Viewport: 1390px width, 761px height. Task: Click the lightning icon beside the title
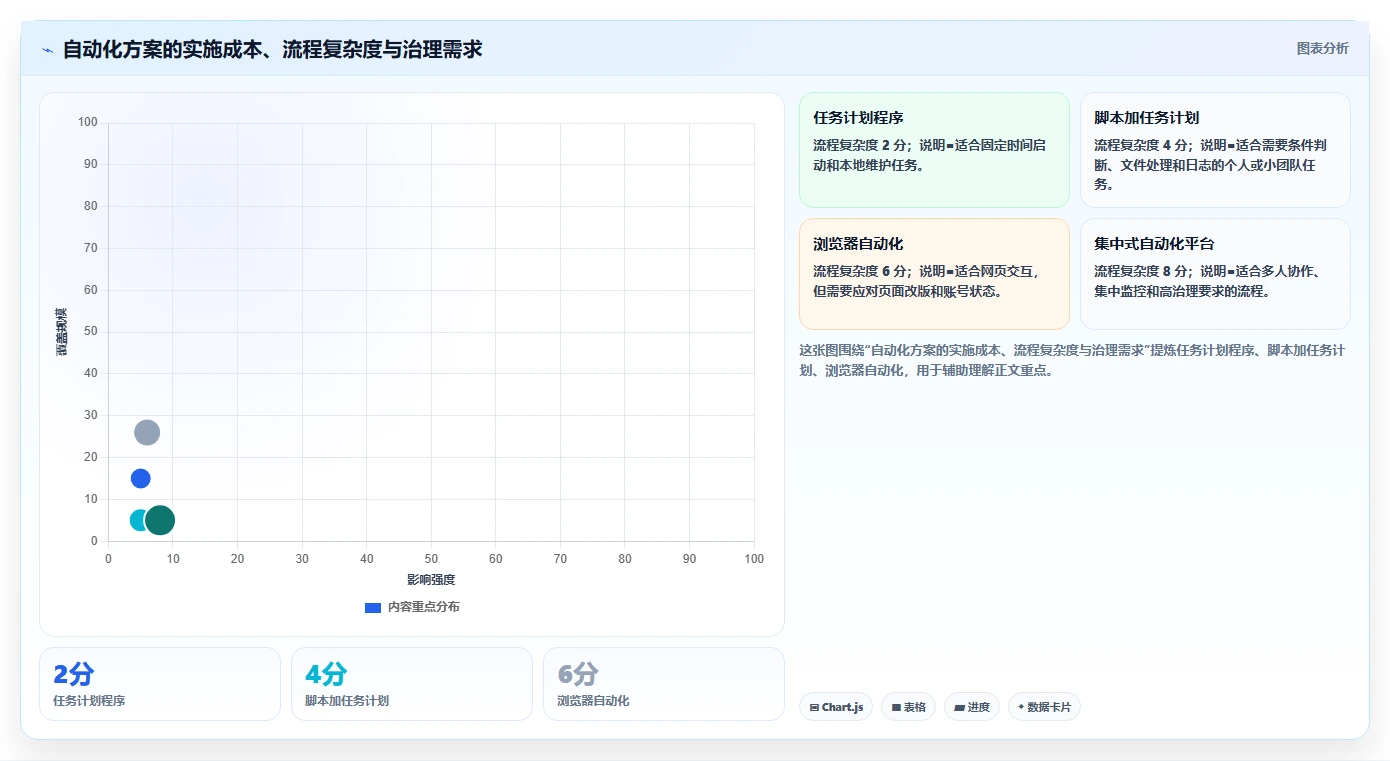click(x=48, y=49)
